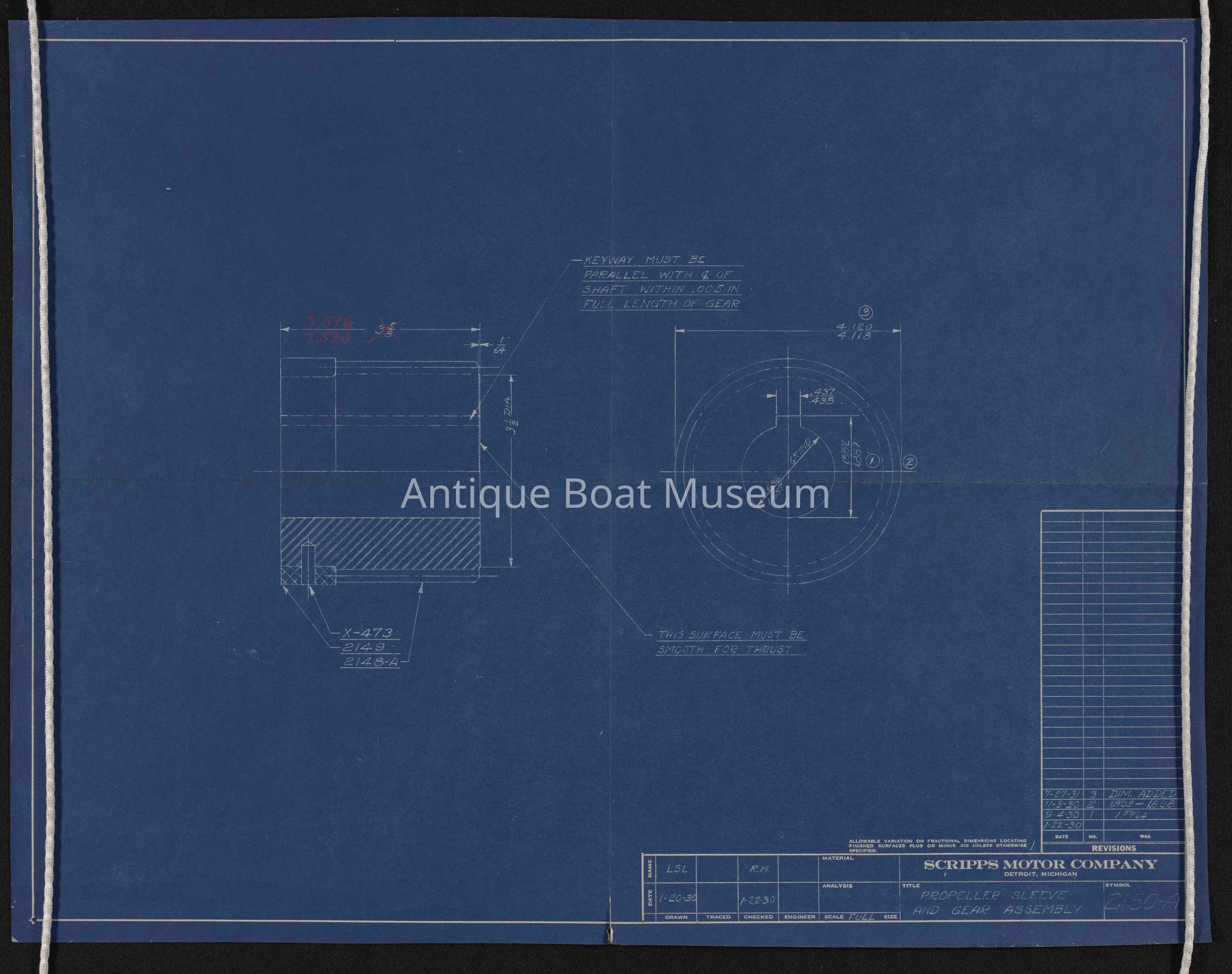This screenshot has width=1232, height=974.
Task: Click the circled number 2 marker
Action: point(910,463)
